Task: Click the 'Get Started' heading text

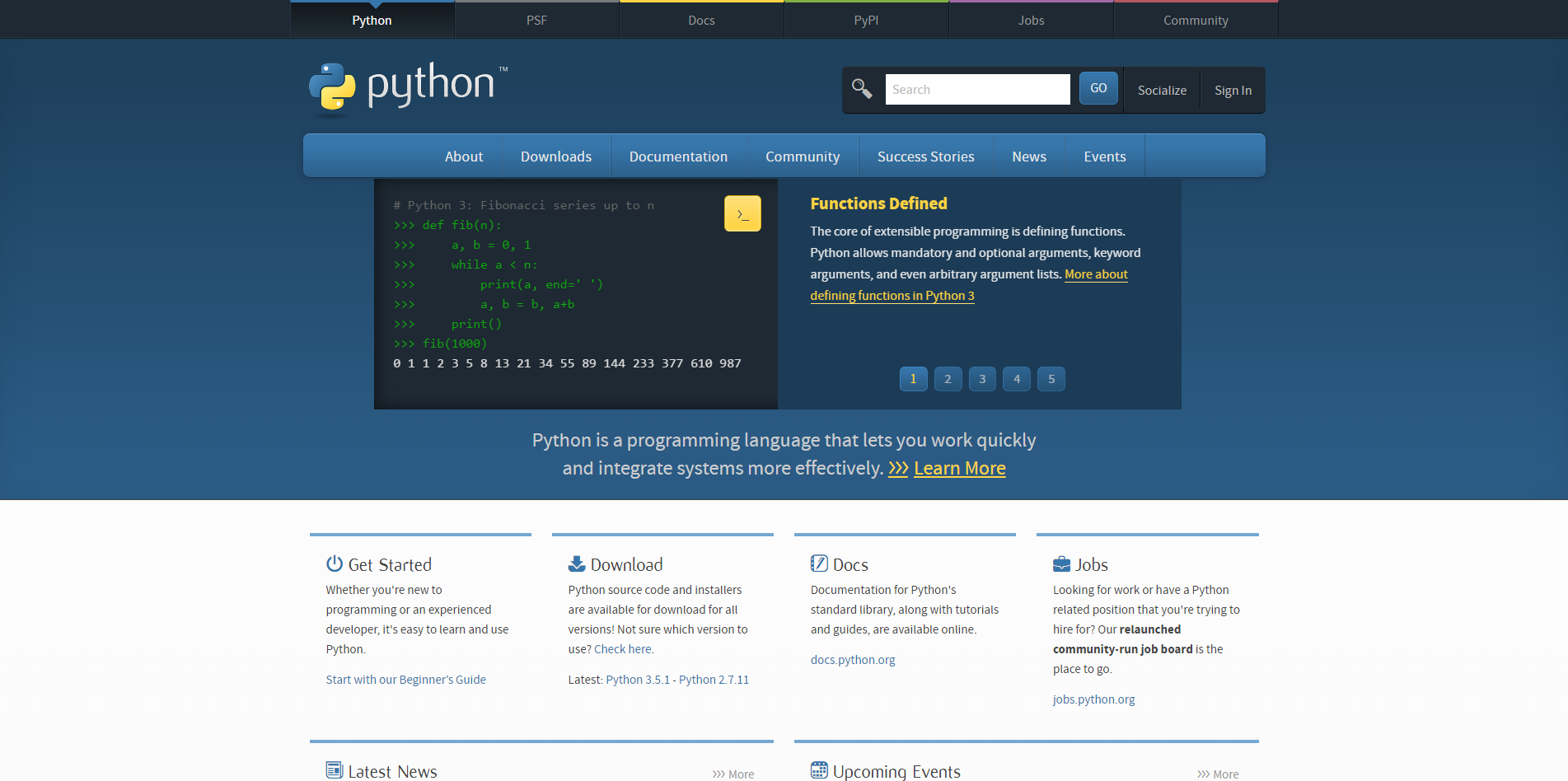Action: (x=390, y=564)
